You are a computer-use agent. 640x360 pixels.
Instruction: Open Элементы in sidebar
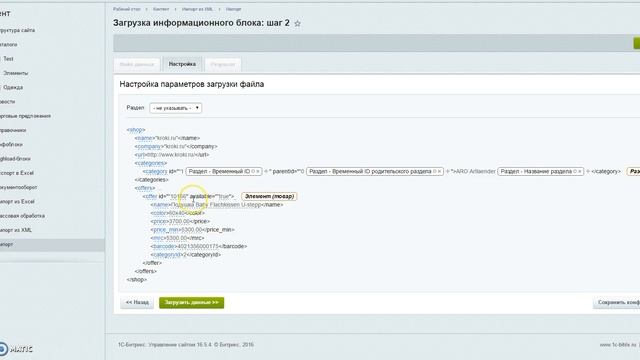pyautogui.click(x=15, y=73)
